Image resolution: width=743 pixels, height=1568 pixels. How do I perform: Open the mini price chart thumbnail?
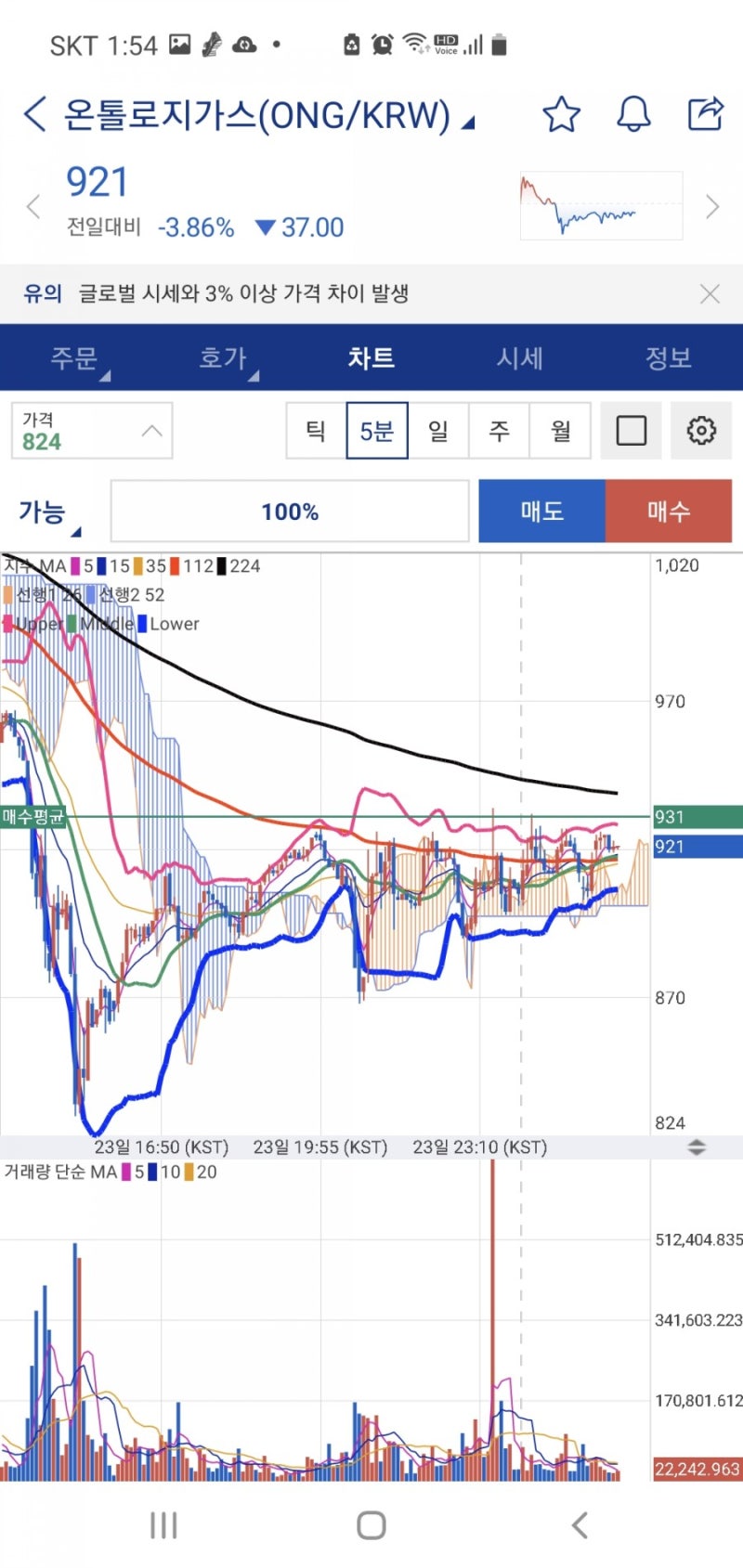coord(602,205)
